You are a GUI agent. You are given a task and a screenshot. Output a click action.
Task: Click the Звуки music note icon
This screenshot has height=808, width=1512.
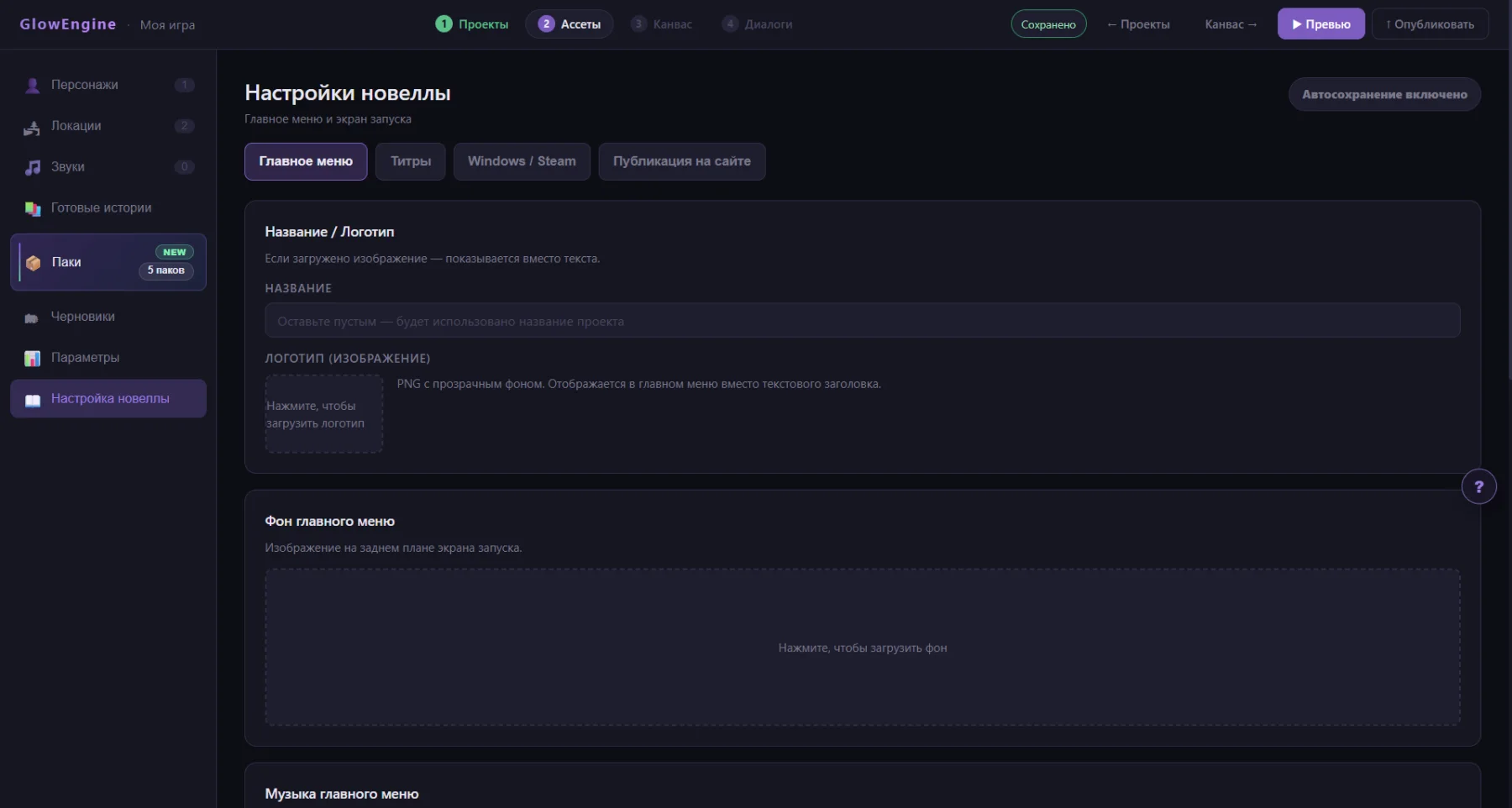pyautogui.click(x=33, y=167)
